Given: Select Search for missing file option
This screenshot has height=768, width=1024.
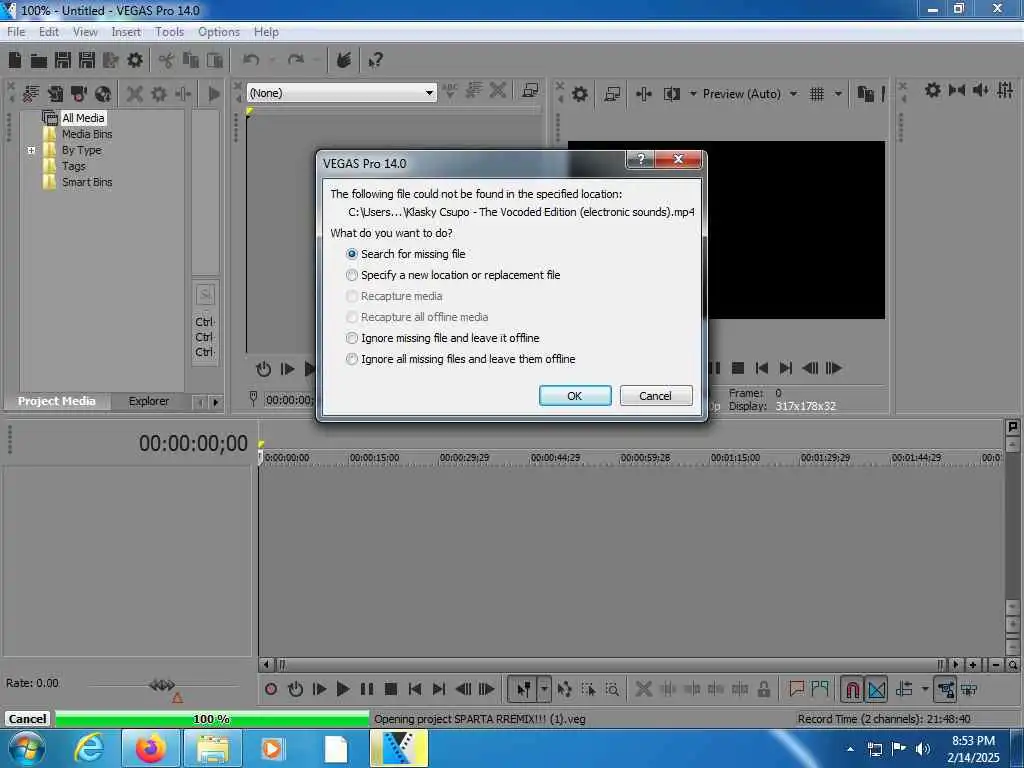Looking at the screenshot, I should [406, 254].
